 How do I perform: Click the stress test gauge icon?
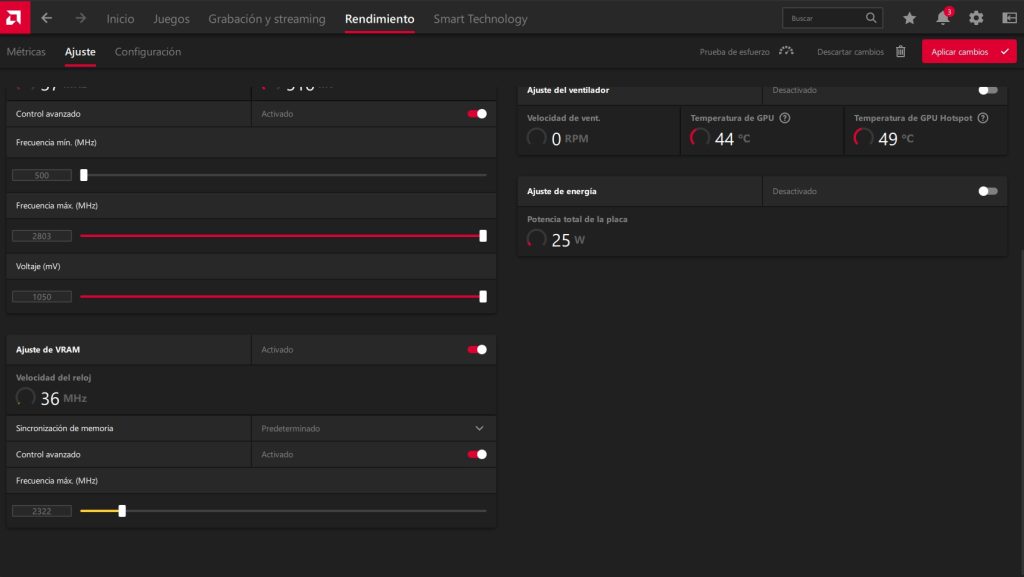(786, 51)
